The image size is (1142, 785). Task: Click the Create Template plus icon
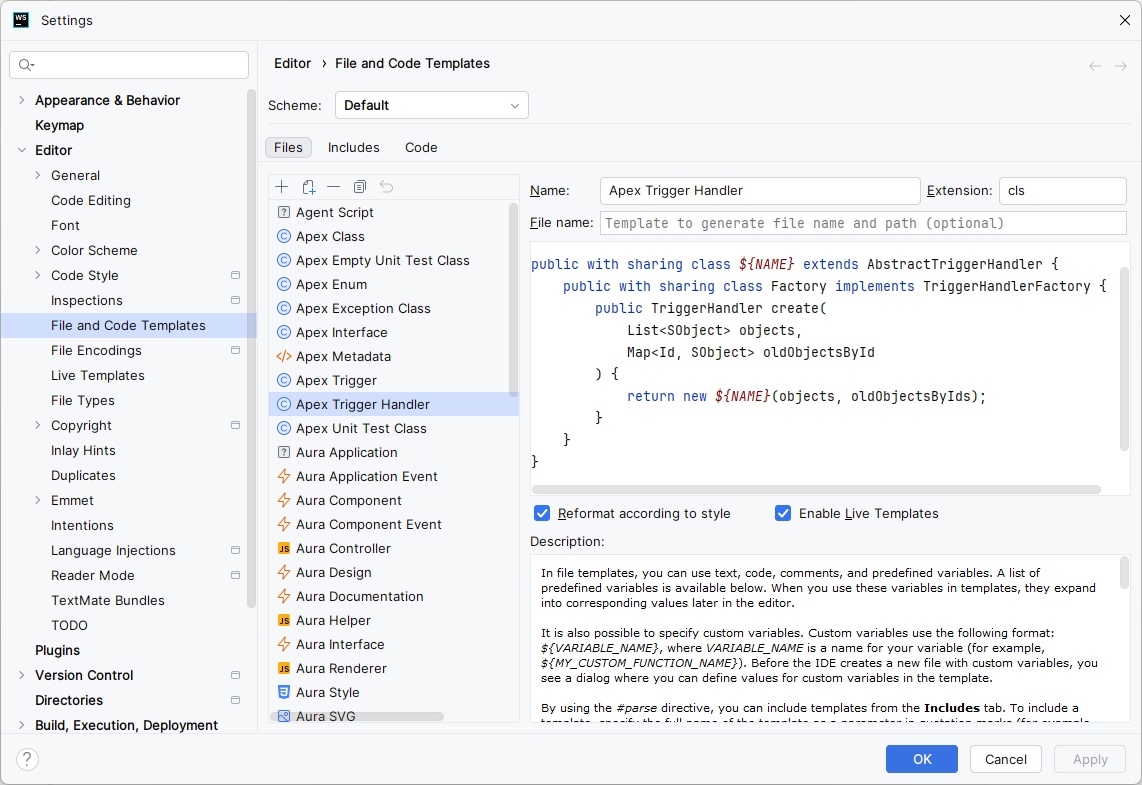click(282, 187)
